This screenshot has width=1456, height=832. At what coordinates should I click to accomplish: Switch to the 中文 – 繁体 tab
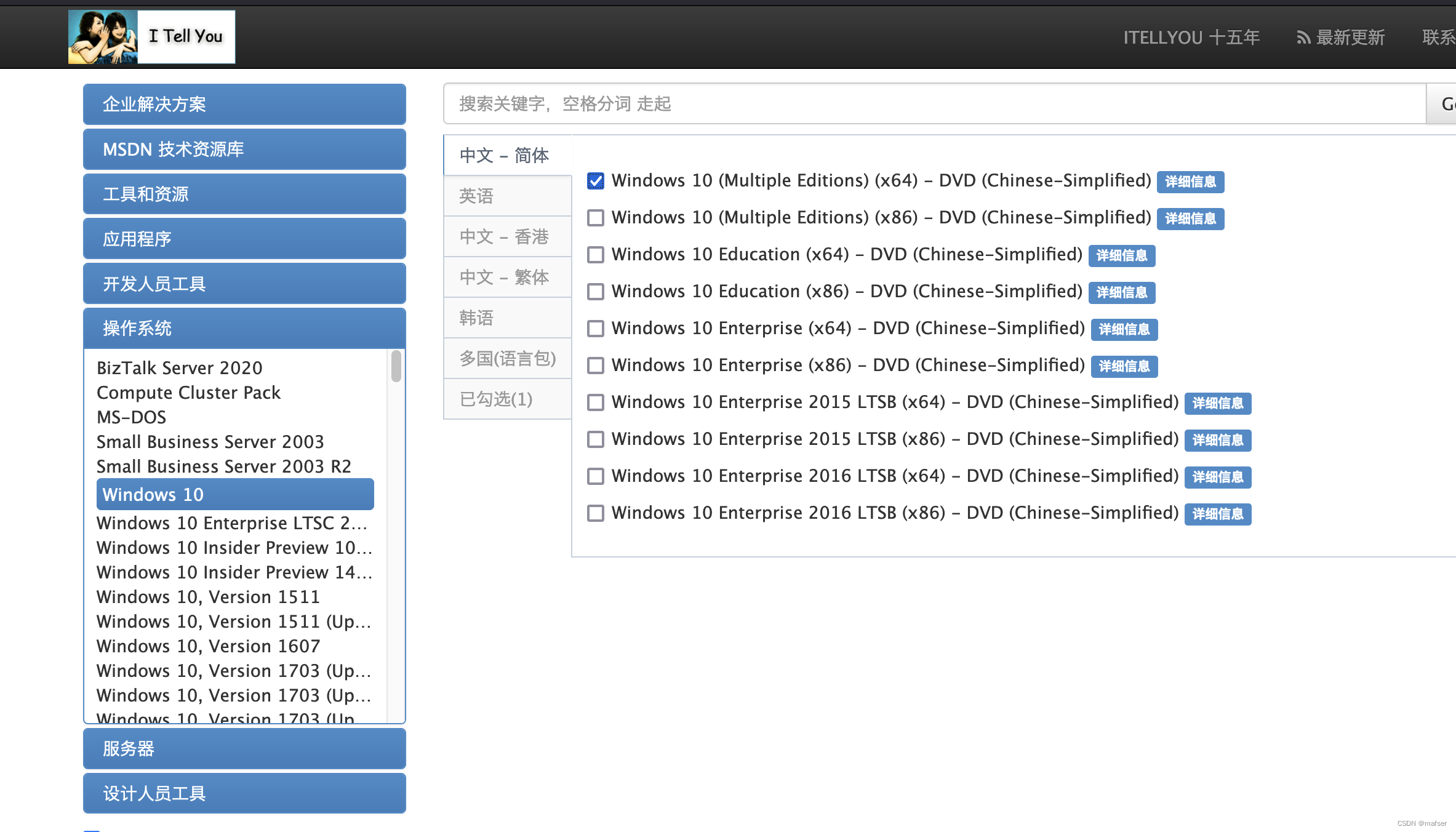[508, 277]
